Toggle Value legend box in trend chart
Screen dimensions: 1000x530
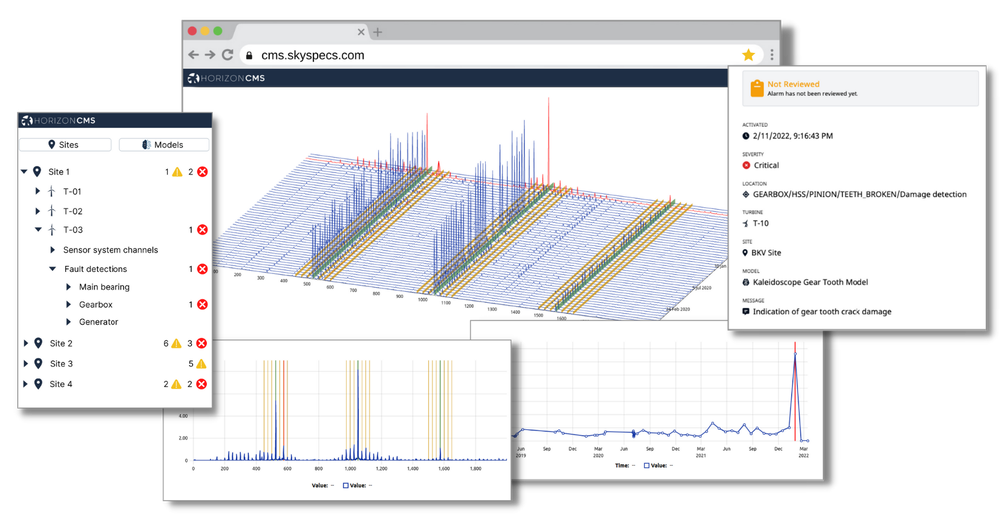[646, 466]
